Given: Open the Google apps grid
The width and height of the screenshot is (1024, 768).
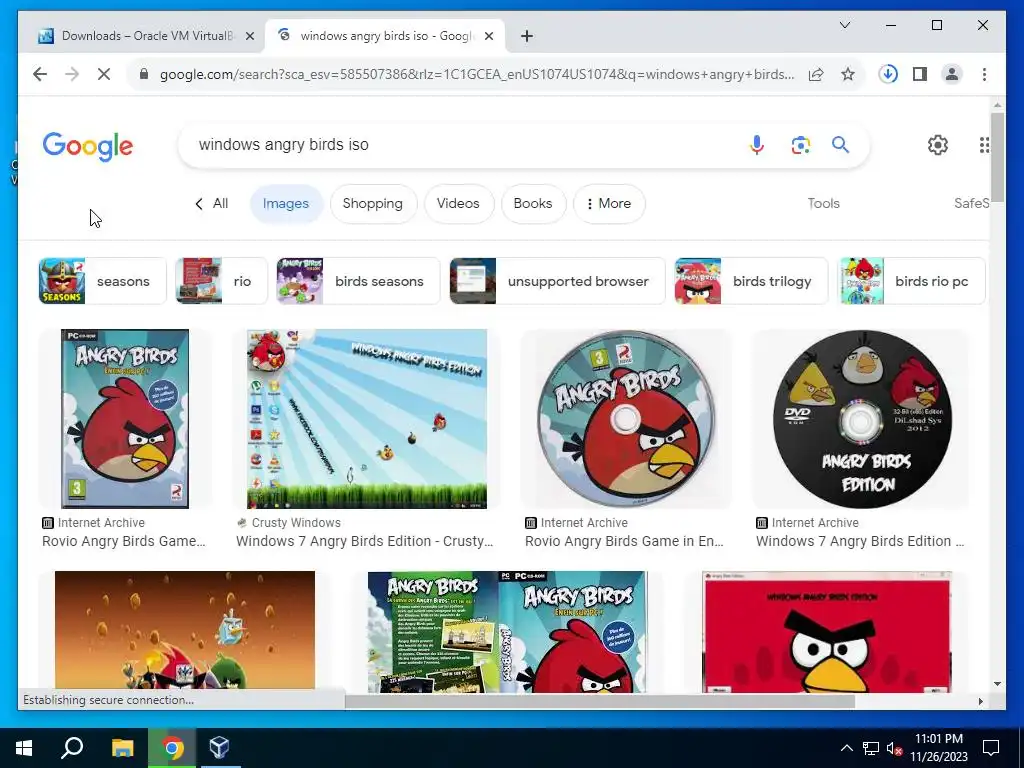Looking at the screenshot, I should 984,145.
